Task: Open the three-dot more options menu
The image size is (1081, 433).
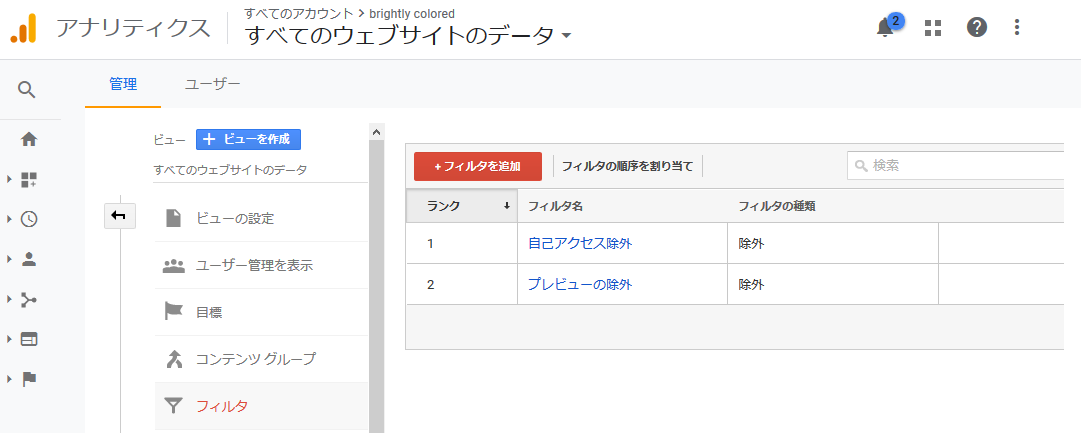Action: pyautogui.click(x=1017, y=28)
